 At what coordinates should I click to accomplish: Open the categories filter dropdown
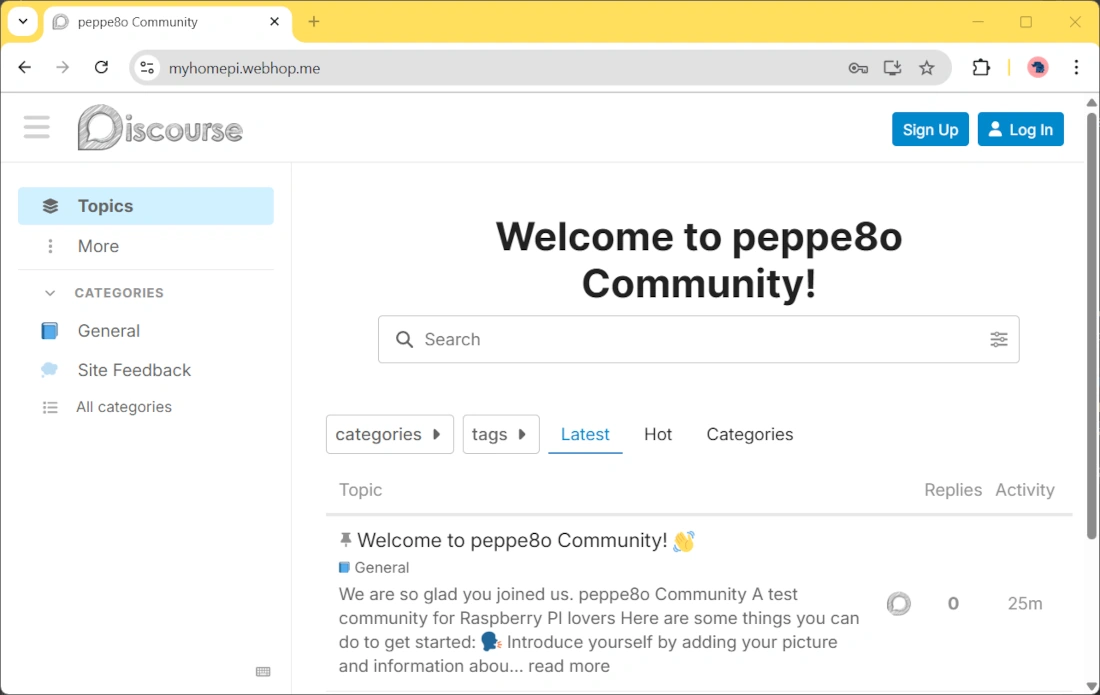(x=389, y=434)
